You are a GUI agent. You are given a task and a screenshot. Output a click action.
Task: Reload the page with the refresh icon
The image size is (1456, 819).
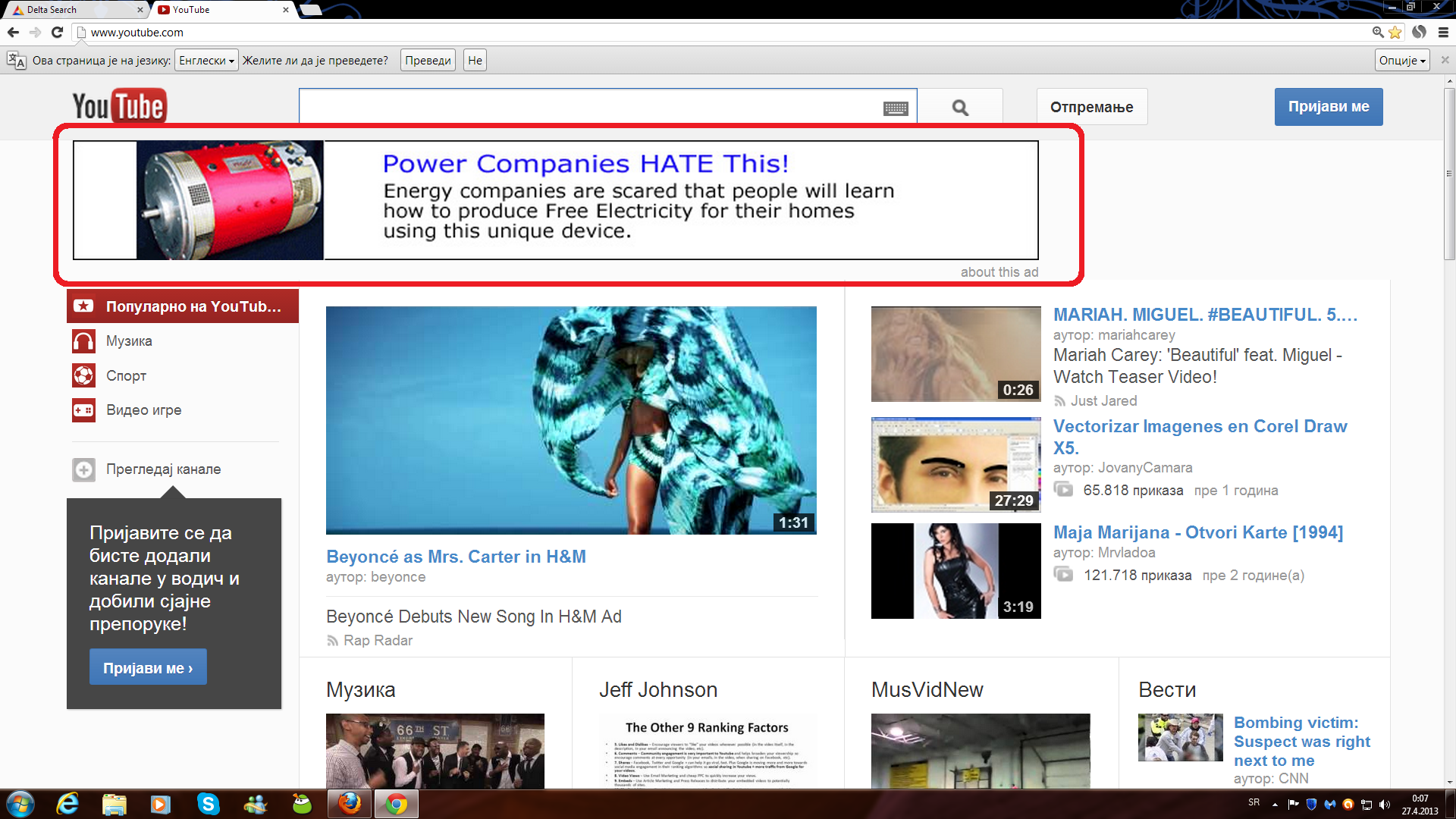pos(57,32)
